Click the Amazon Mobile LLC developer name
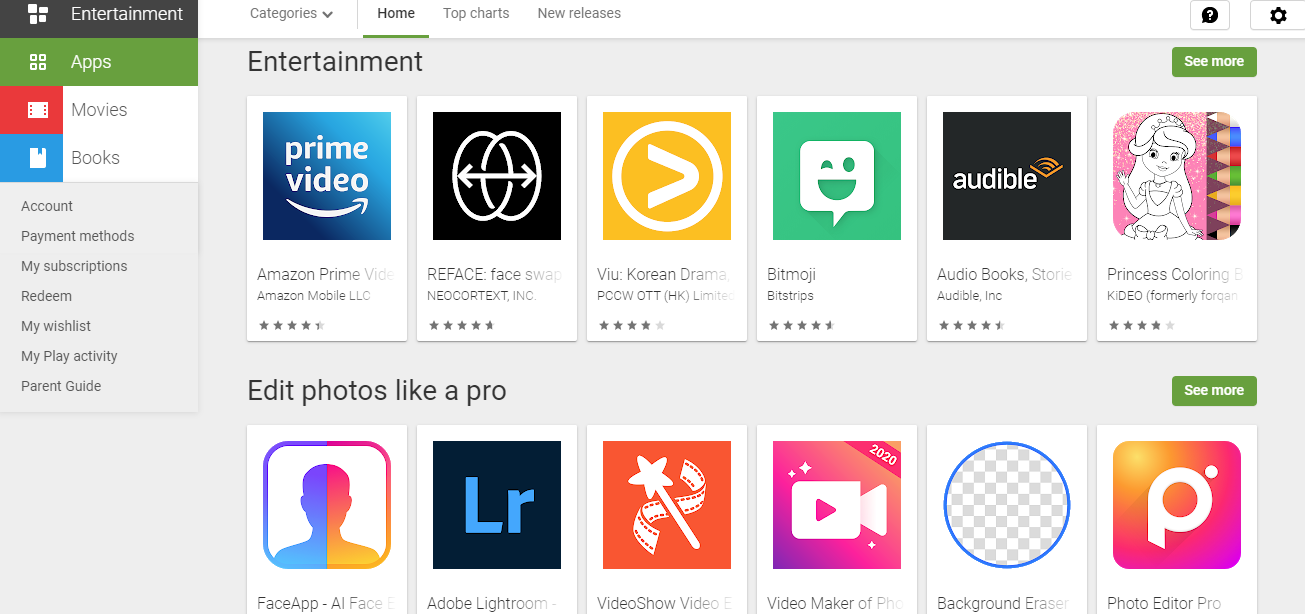 [x=314, y=296]
